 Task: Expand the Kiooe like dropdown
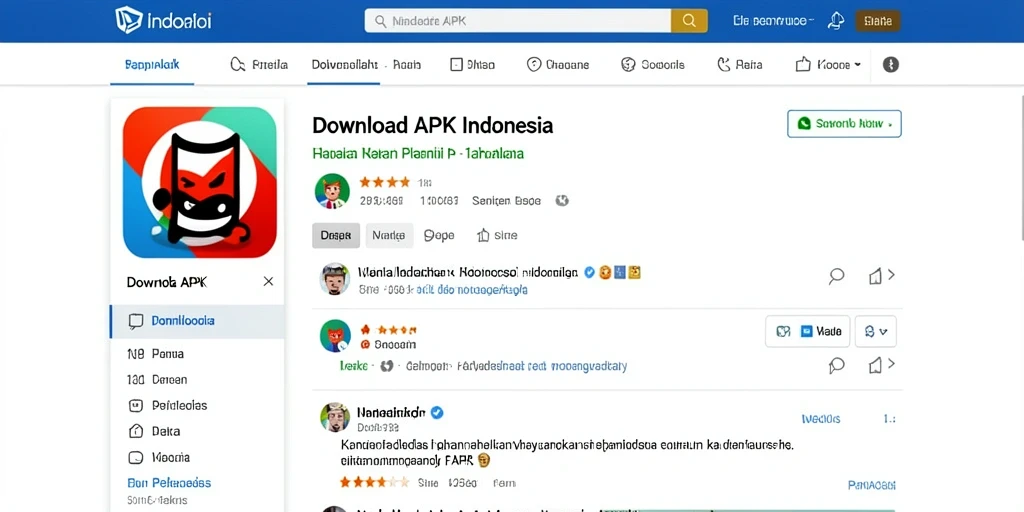coord(828,65)
